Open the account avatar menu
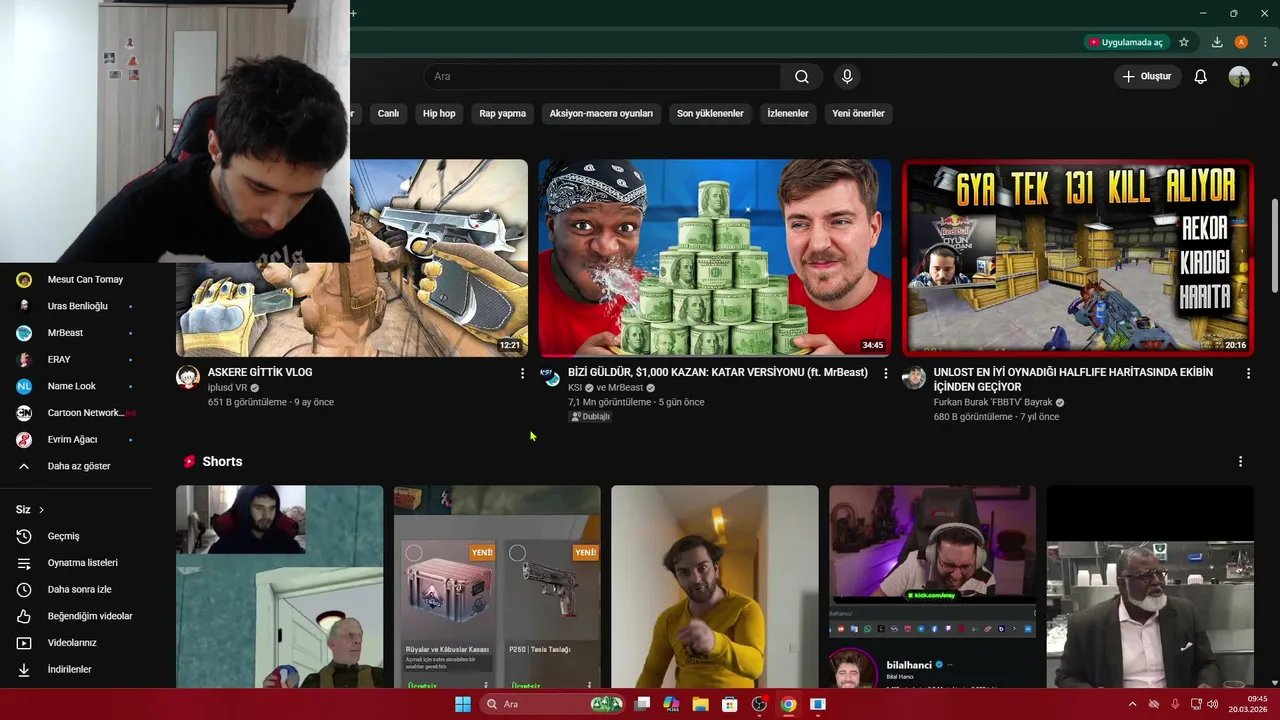Screen dimensions: 1280x720 (x=1239, y=76)
